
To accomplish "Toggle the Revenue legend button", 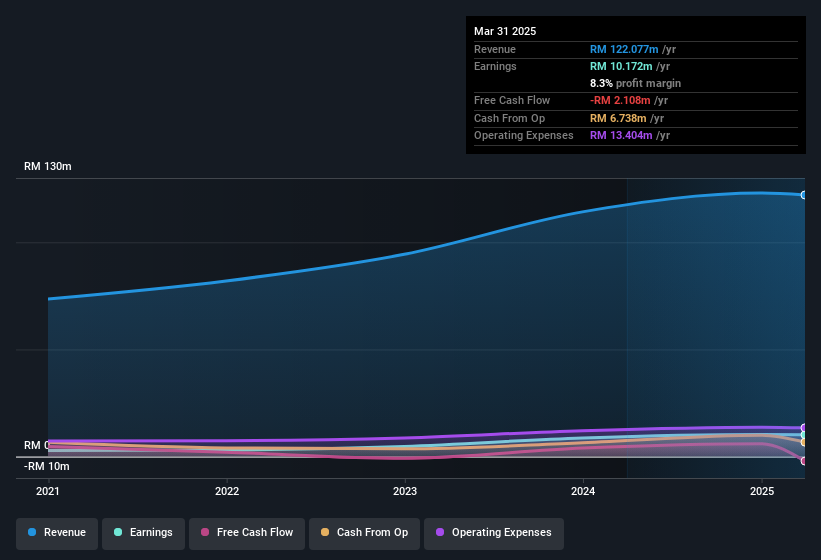I will click(x=57, y=534).
